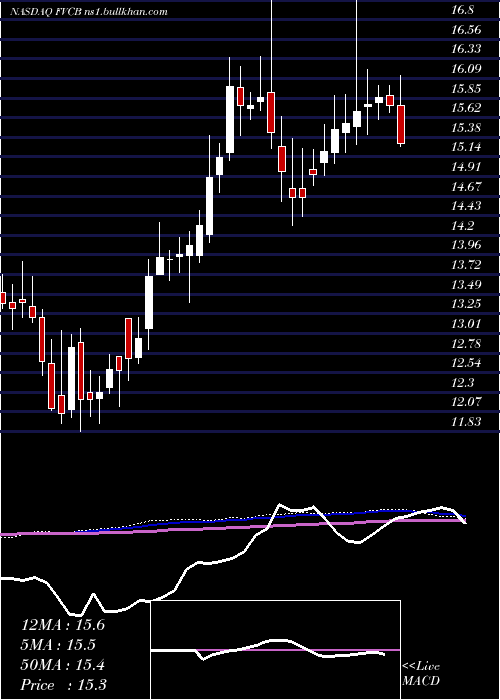The height and width of the screenshot is (700, 500).
Task: Click the 15.14 price axis label
Action: (466, 147)
